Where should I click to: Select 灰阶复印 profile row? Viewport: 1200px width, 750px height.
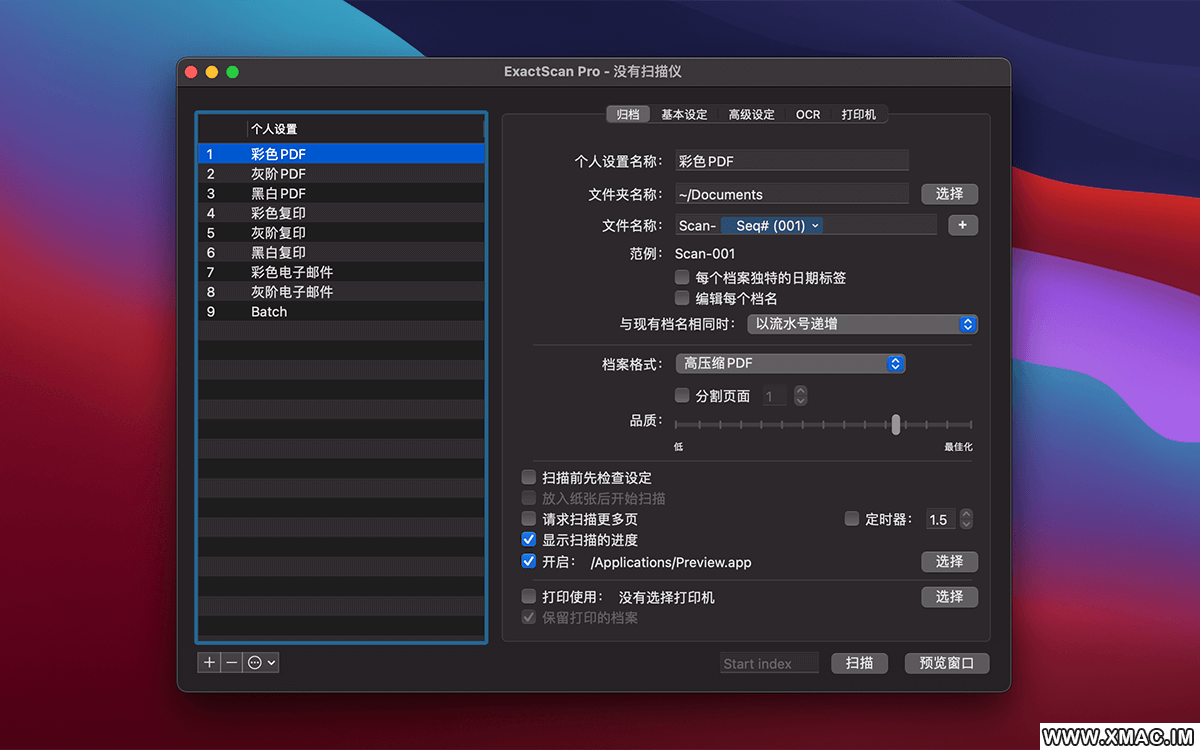(342, 233)
